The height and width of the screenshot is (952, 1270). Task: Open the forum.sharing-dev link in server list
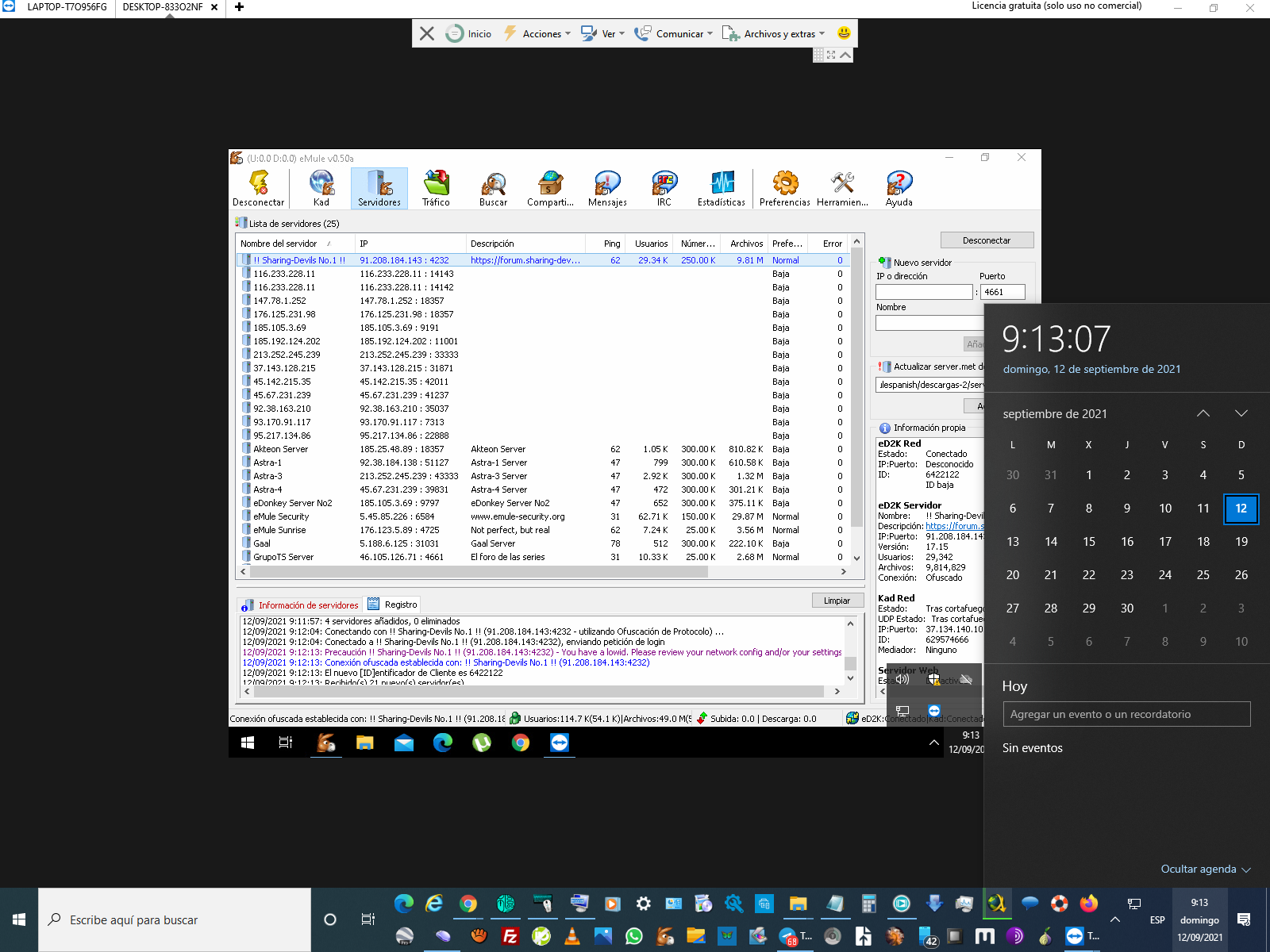click(x=525, y=260)
